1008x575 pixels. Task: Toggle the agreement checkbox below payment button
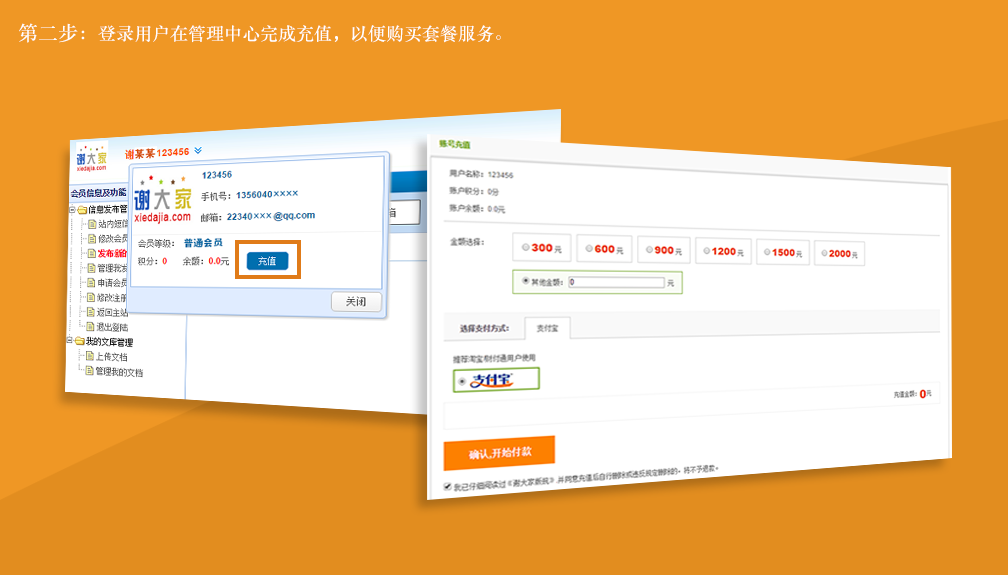(x=447, y=487)
